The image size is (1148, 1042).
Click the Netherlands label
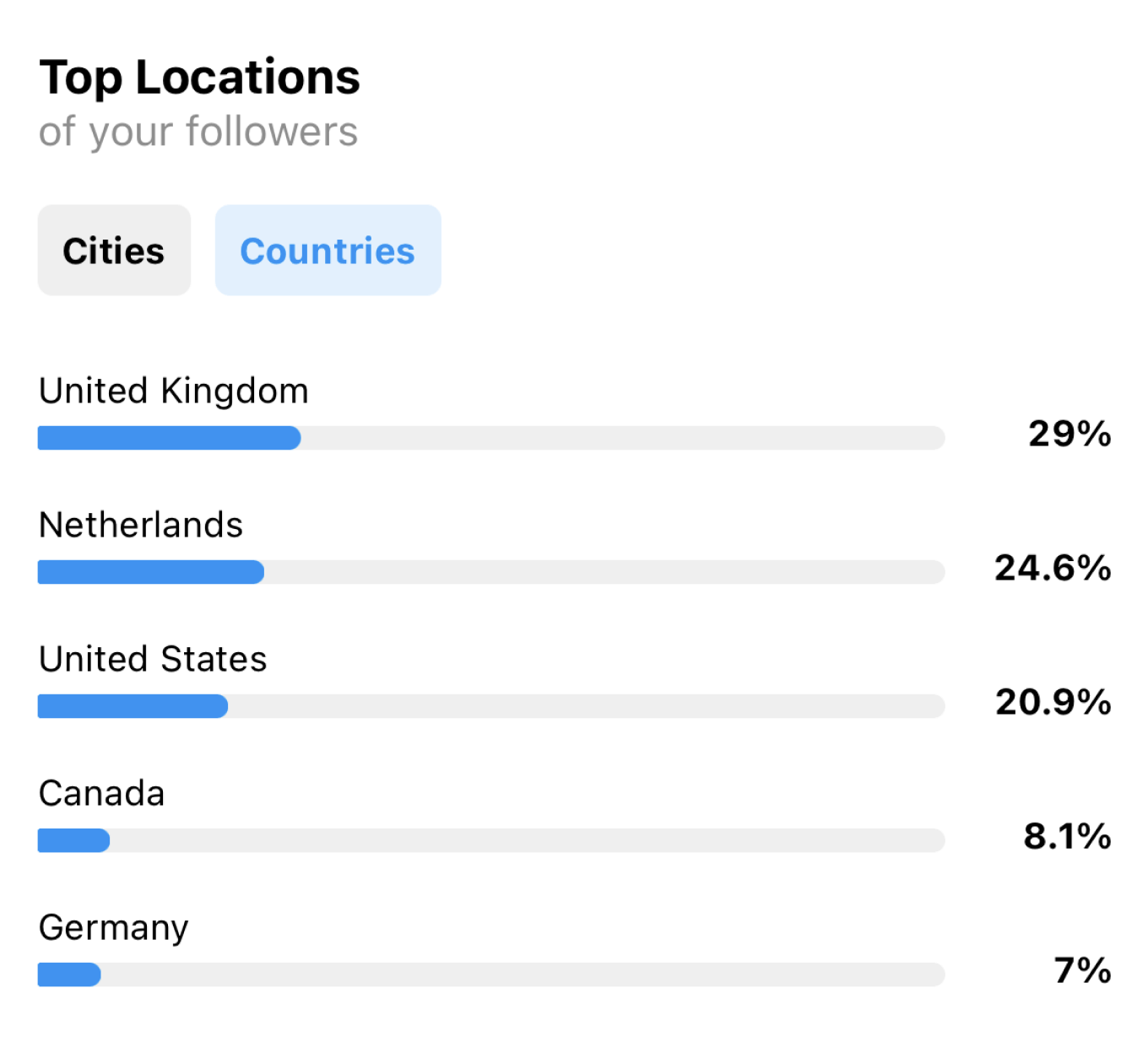point(141,525)
